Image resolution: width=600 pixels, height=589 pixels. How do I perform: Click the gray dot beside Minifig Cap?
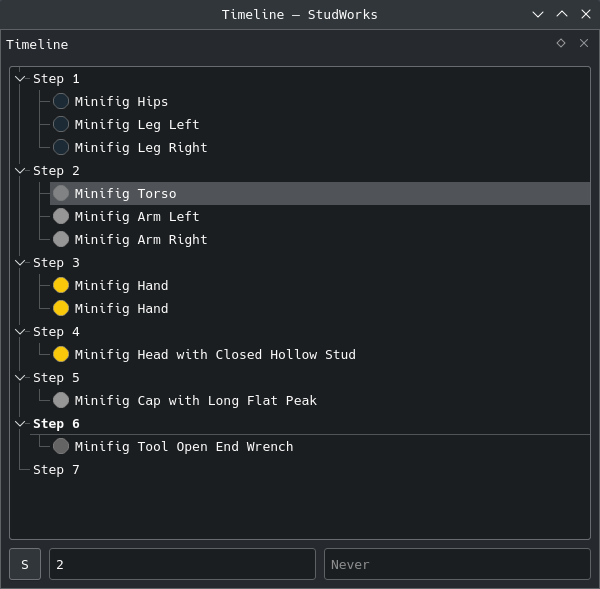[x=61, y=400]
